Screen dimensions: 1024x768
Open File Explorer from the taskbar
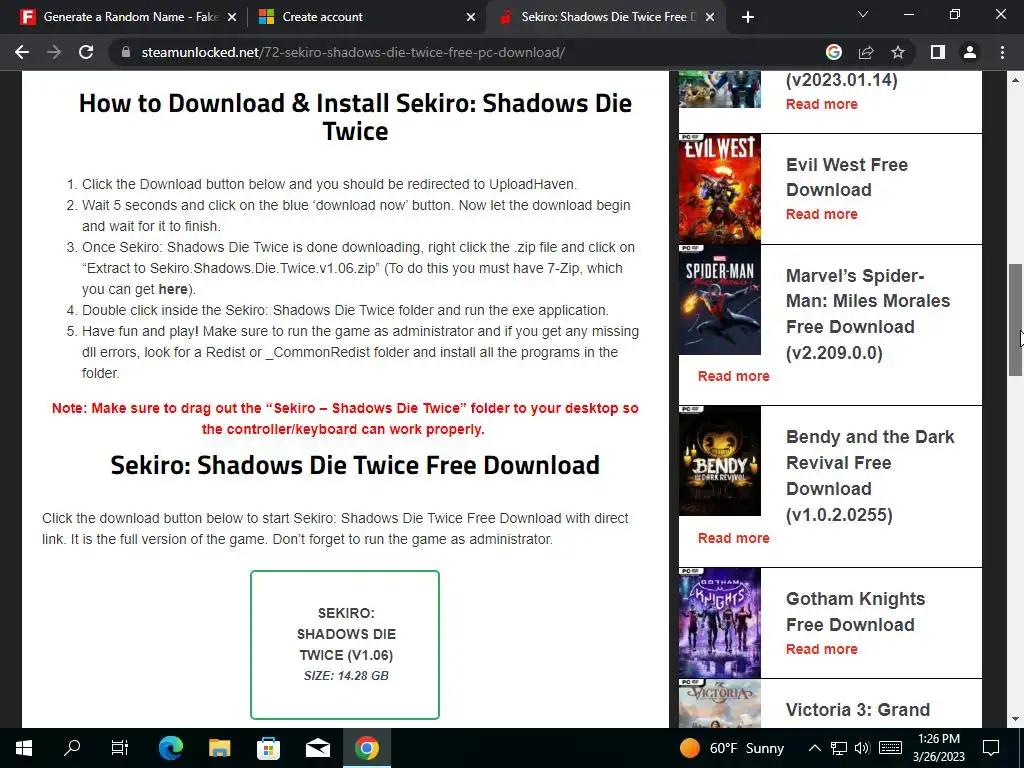[219, 748]
